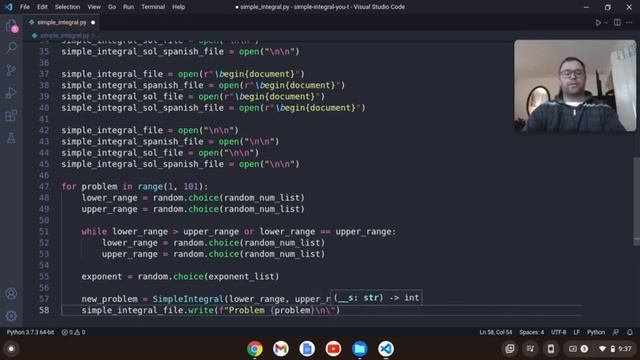Click the 'for problem in range' line
This screenshot has height=360, width=640.
click(135, 187)
